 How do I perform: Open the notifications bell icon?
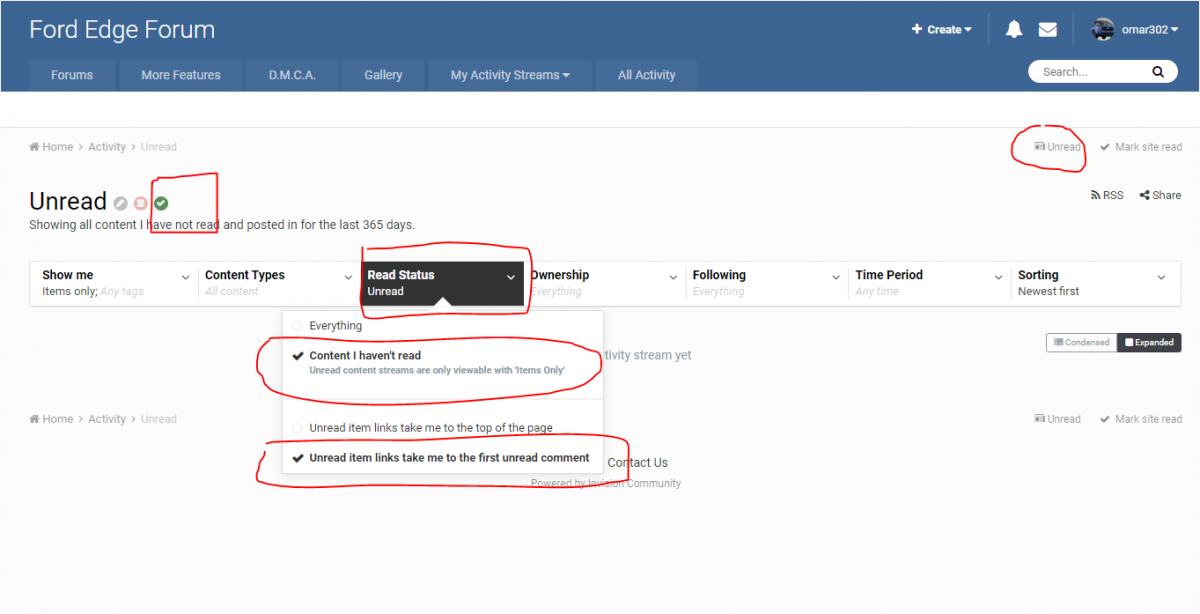point(1014,29)
